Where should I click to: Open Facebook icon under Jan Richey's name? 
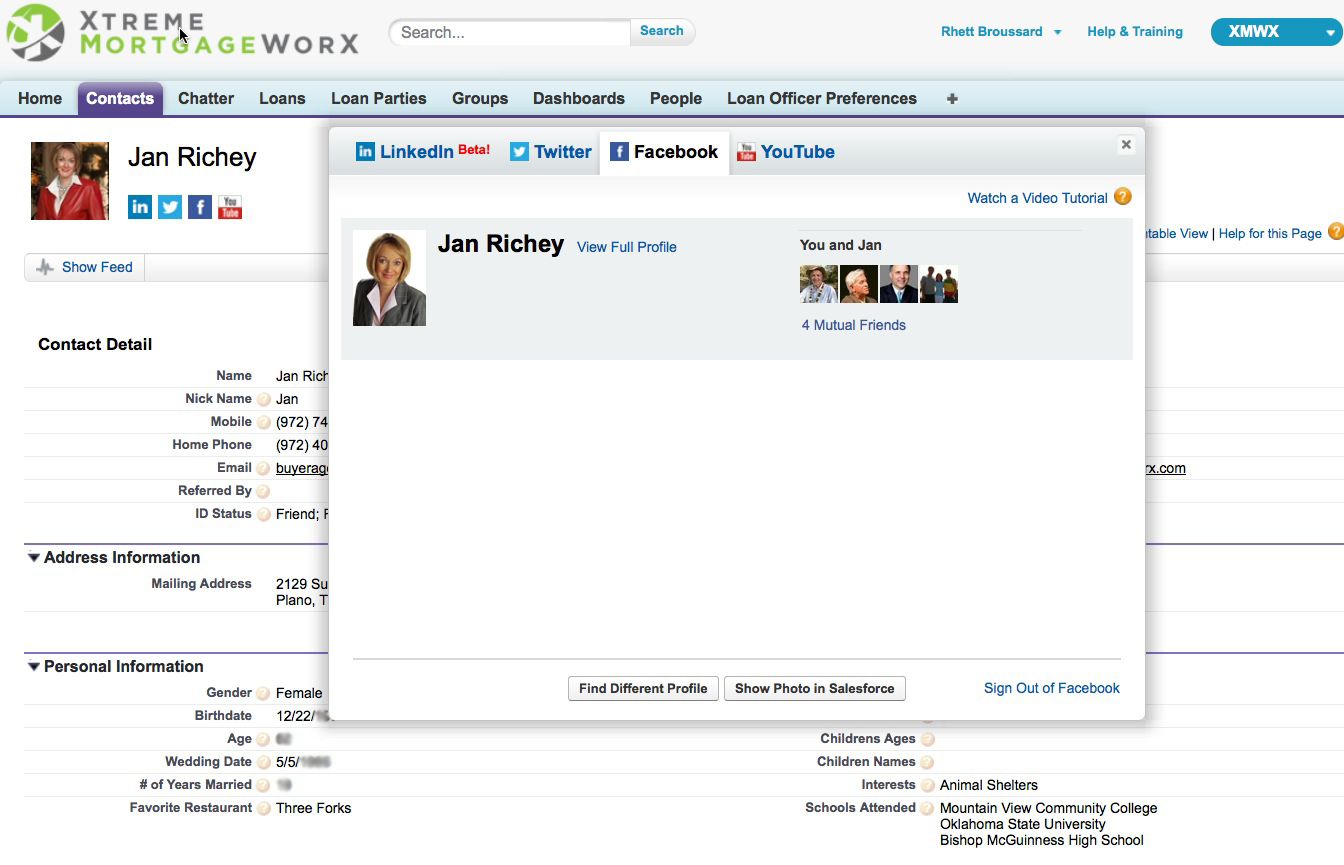click(200, 207)
